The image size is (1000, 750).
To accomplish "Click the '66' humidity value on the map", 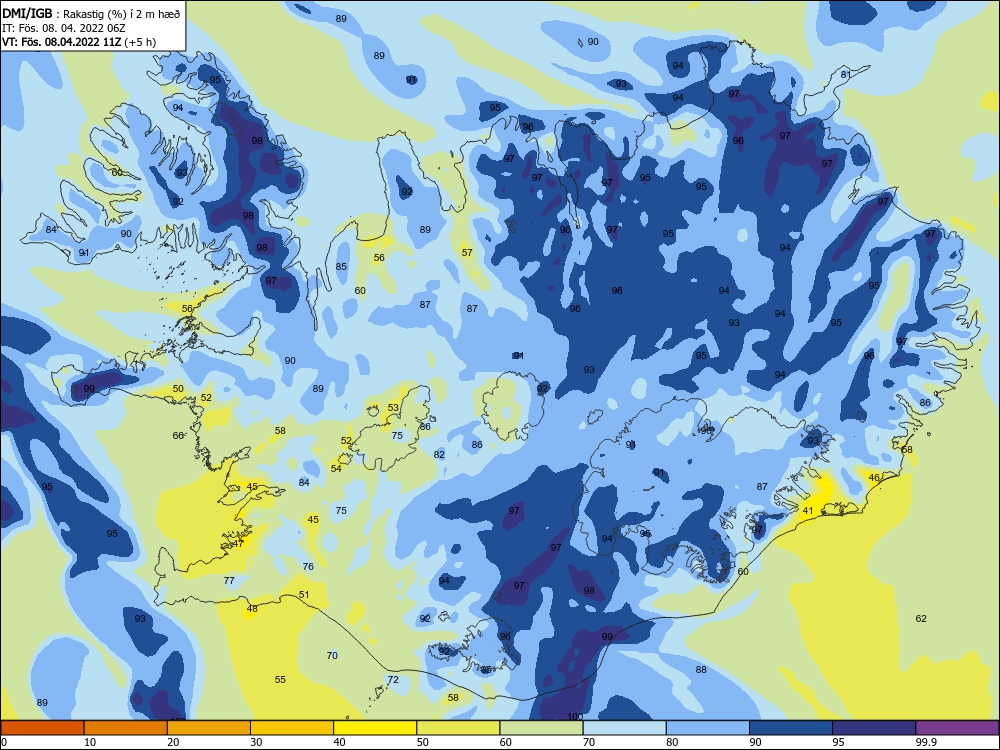I will pos(178,436).
